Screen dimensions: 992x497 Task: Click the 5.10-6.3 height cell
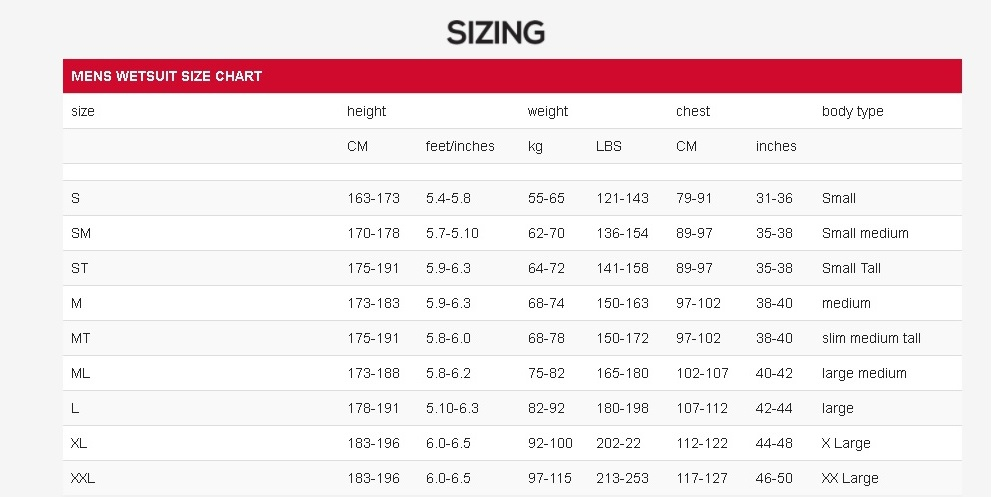click(x=452, y=408)
